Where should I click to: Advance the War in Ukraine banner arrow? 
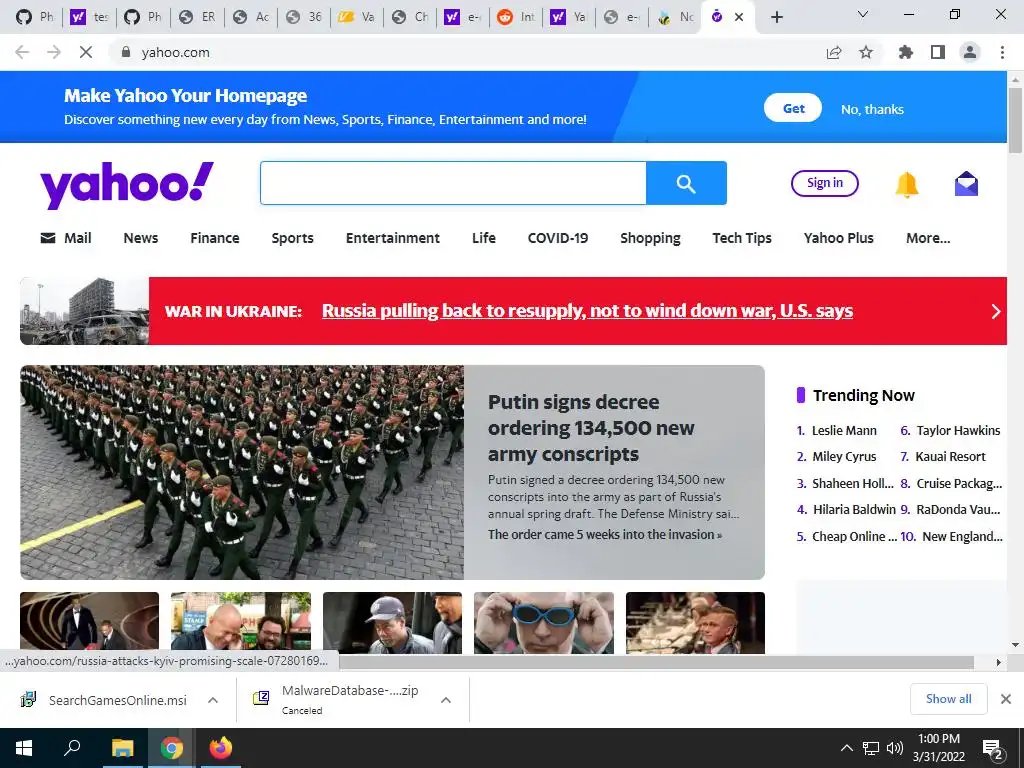pyautogui.click(x=995, y=311)
